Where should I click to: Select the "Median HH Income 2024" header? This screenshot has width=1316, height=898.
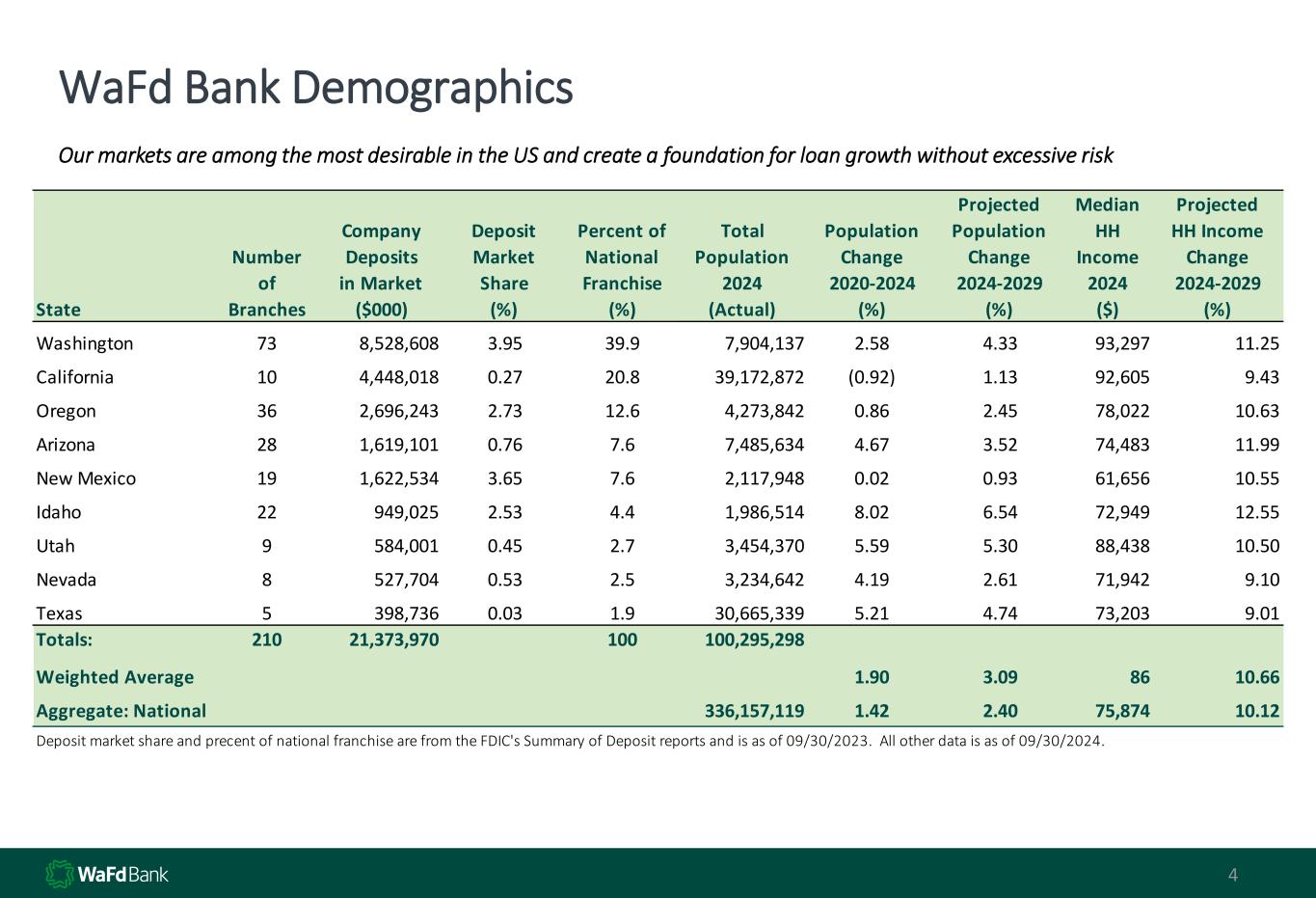coord(1107,258)
